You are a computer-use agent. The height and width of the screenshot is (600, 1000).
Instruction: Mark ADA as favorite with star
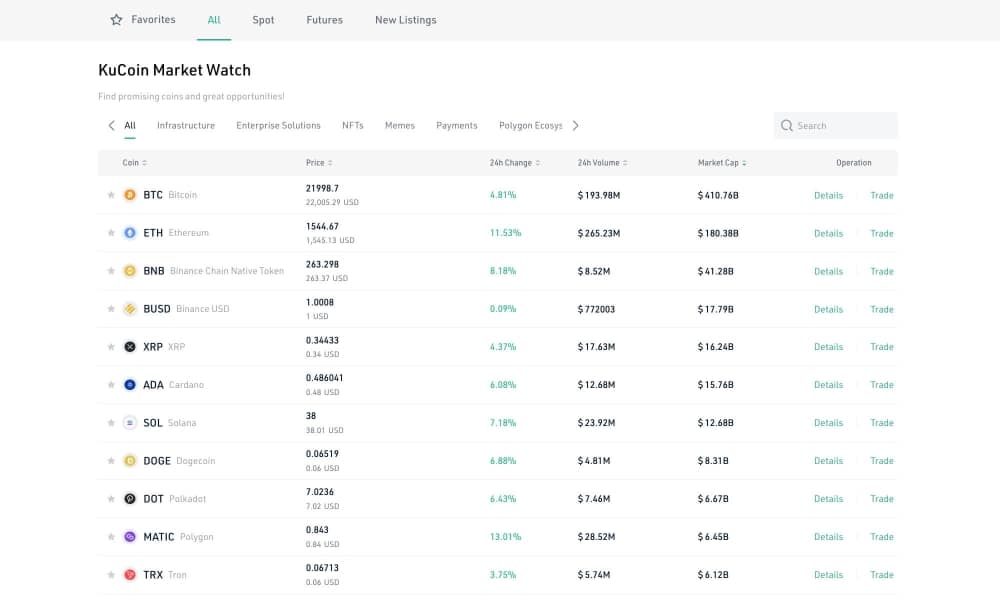click(111, 384)
